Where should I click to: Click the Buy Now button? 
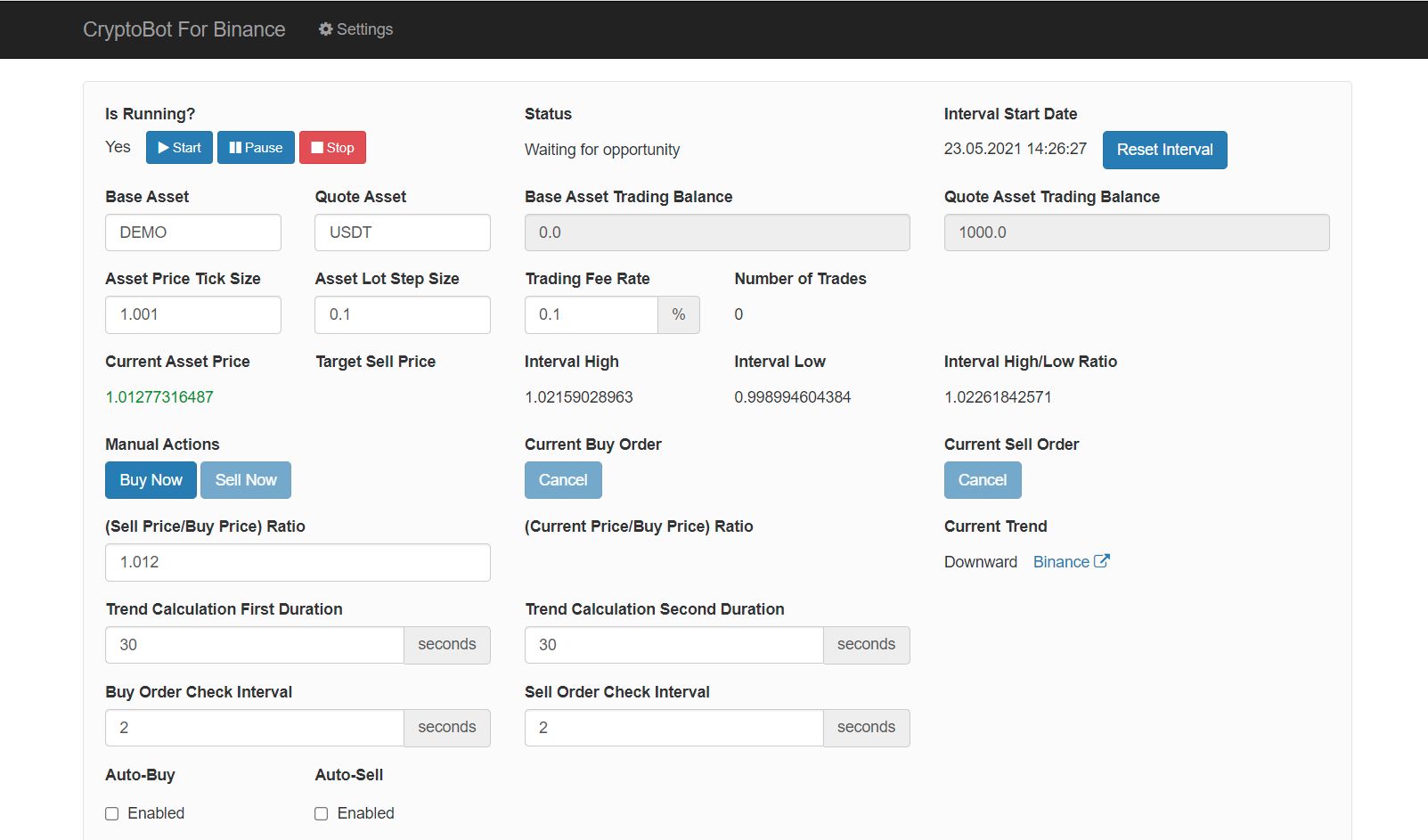[151, 480]
